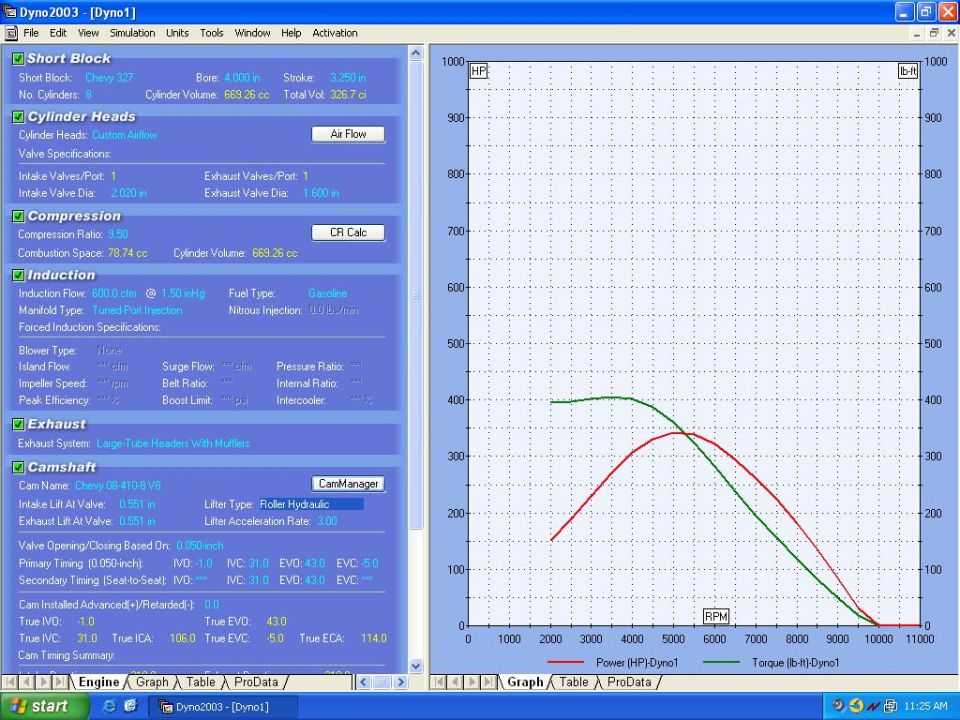This screenshot has height=720, width=960.
Task: Edit the Intake Valve Dia 2.020 value
Action: coord(129,193)
